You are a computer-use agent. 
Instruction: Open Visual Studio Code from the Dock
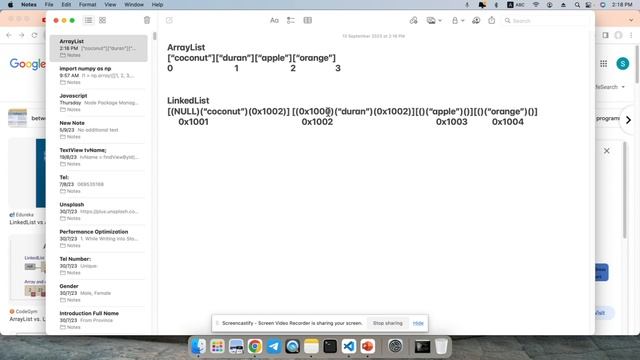(x=349, y=346)
